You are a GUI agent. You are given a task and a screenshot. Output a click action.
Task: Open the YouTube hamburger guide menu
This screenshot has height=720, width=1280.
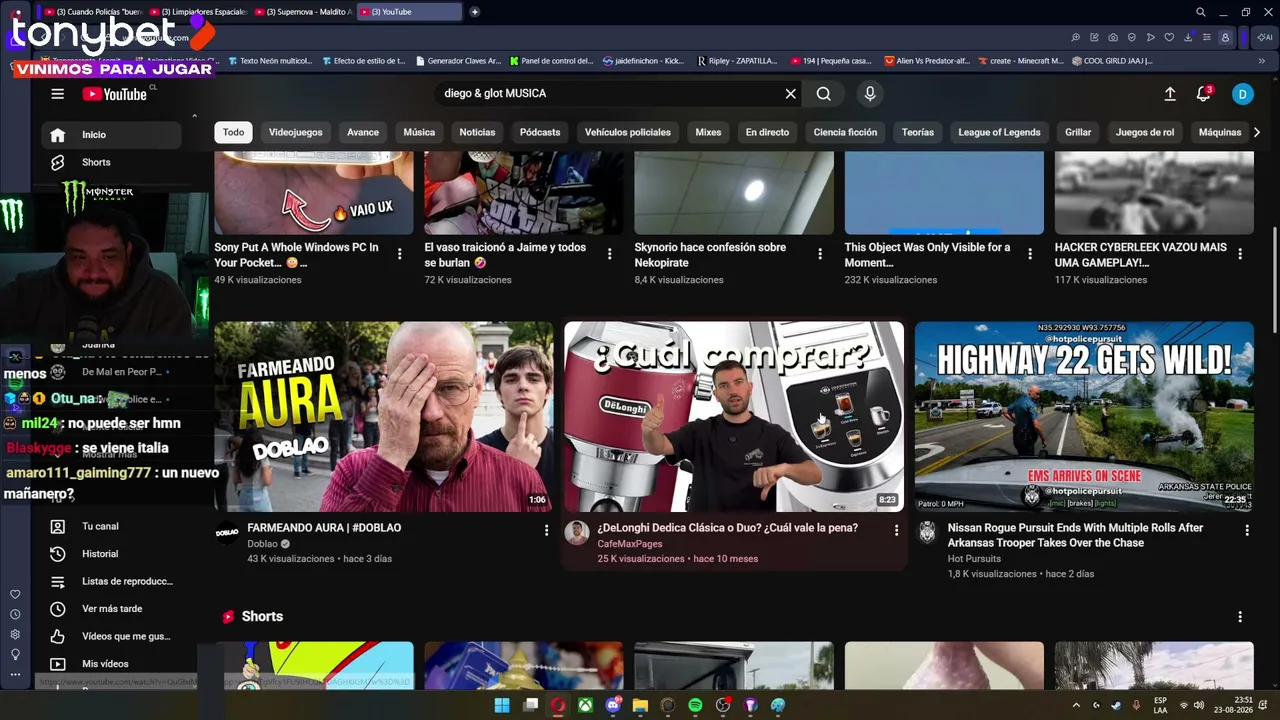pyautogui.click(x=58, y=94)
